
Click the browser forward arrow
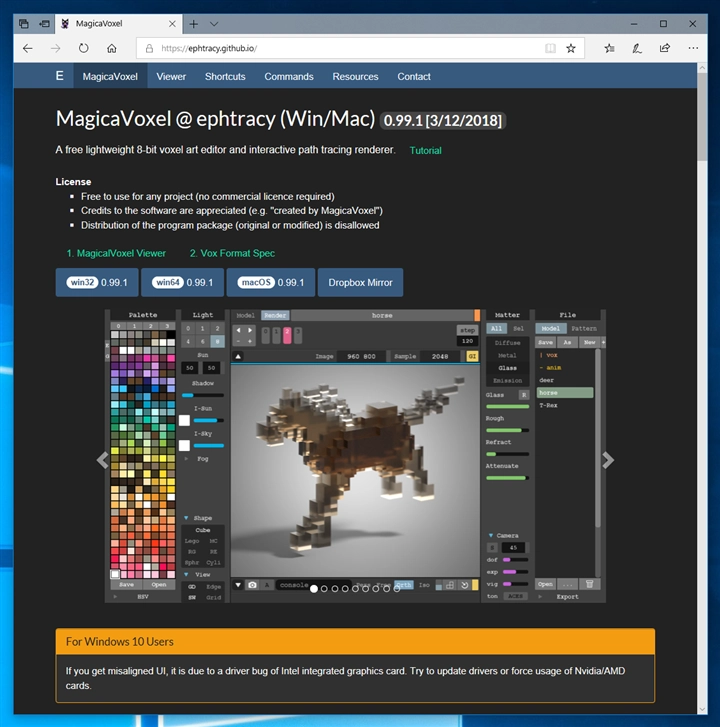coord(56,48)
